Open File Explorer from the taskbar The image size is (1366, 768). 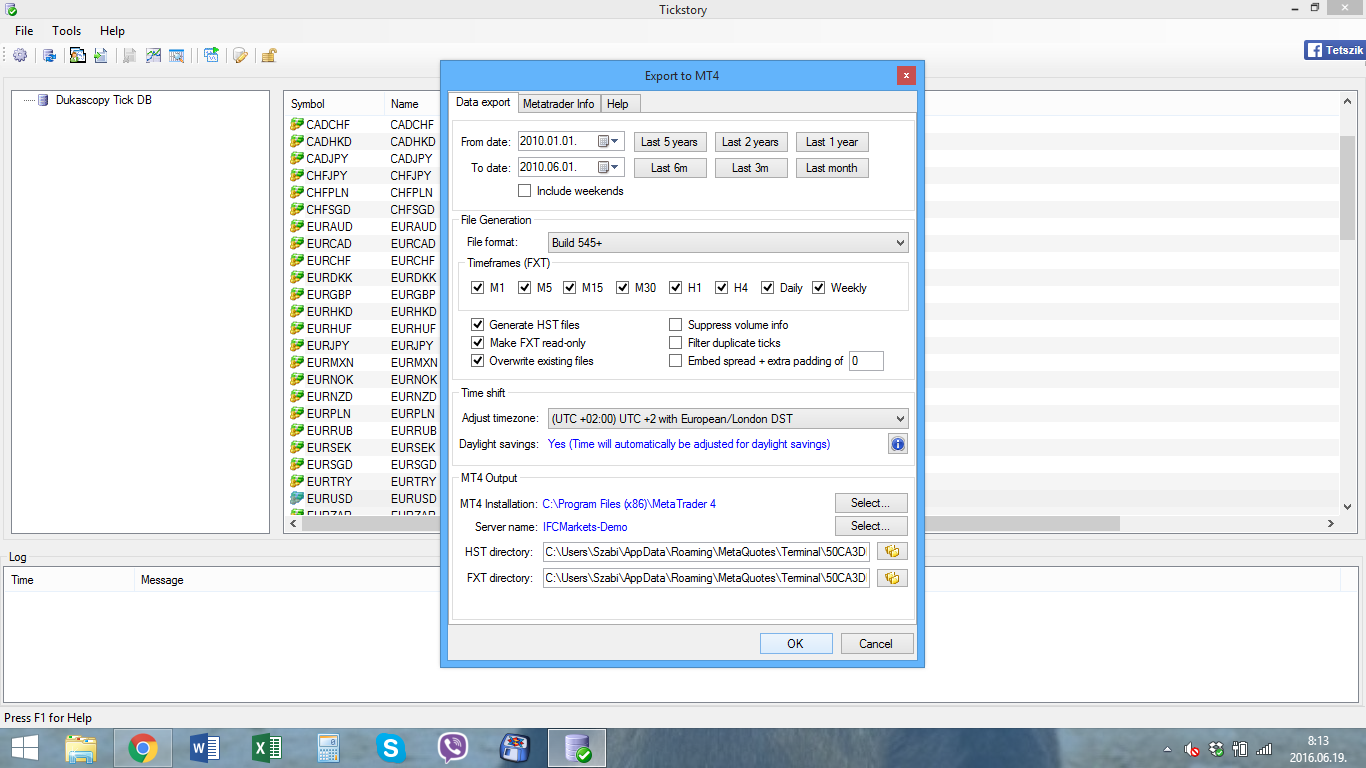pos(81,748)
